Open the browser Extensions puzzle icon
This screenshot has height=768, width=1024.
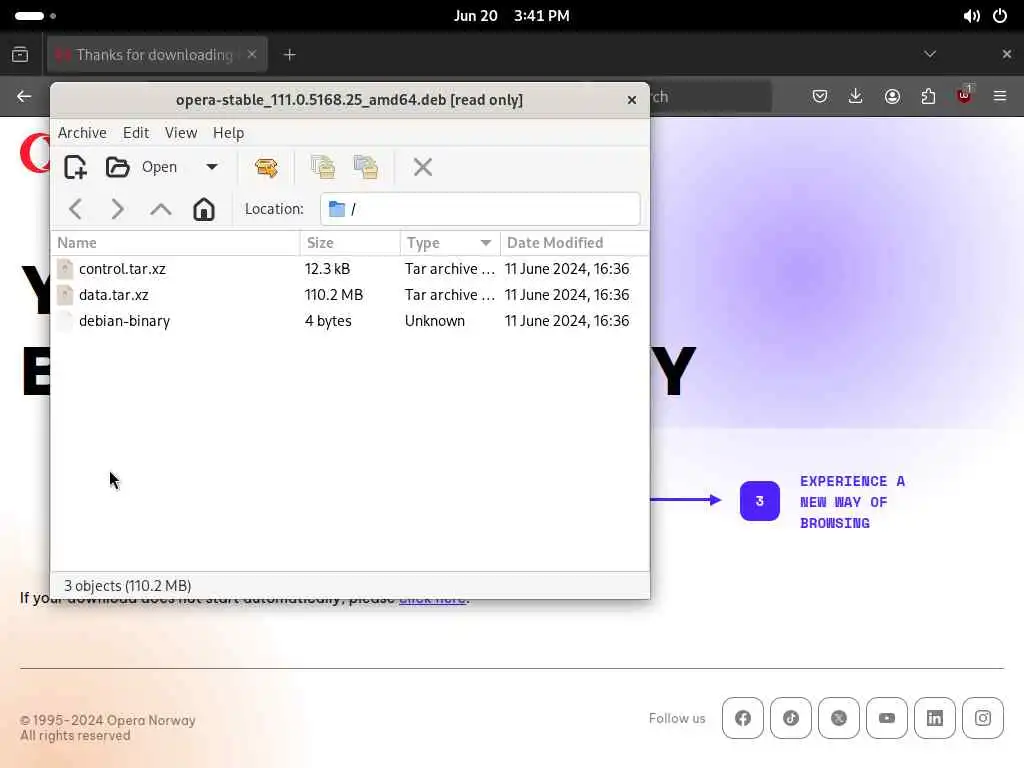[x=928, y=97]
